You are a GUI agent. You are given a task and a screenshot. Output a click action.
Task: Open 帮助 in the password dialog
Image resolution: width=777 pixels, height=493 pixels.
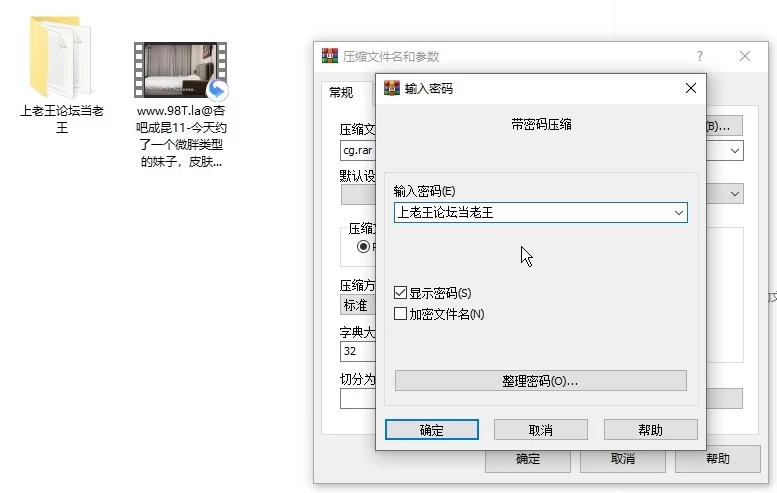click(x=650, y=430)
